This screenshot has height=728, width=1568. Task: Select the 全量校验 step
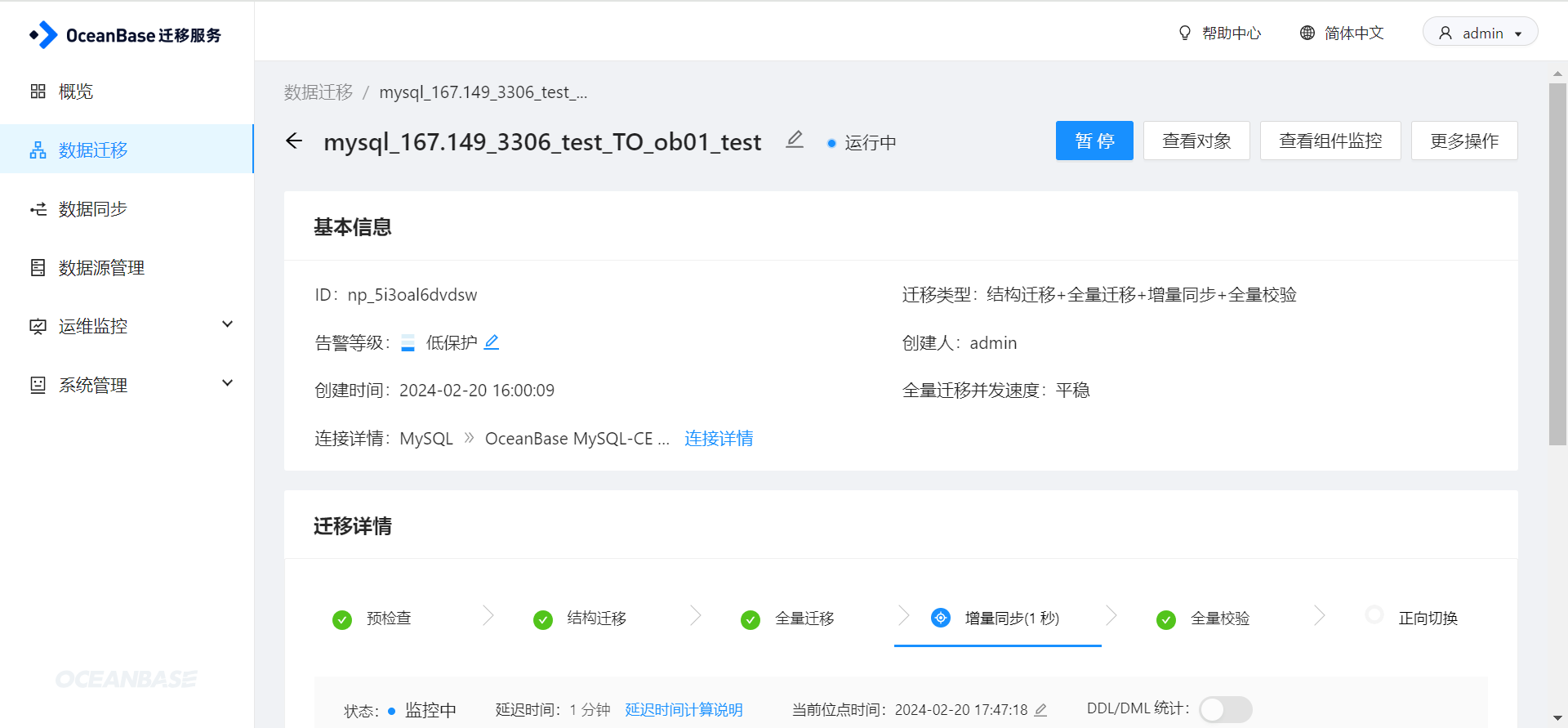tap(1220, 619)
